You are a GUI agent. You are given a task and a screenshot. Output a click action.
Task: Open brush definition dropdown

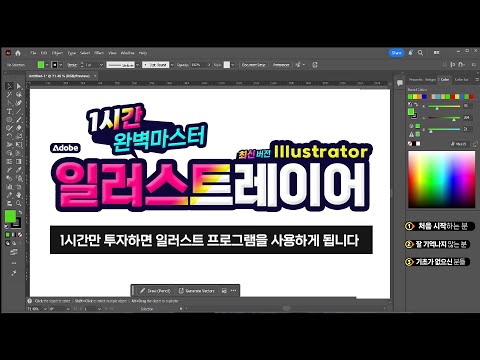tap(172, 65)
